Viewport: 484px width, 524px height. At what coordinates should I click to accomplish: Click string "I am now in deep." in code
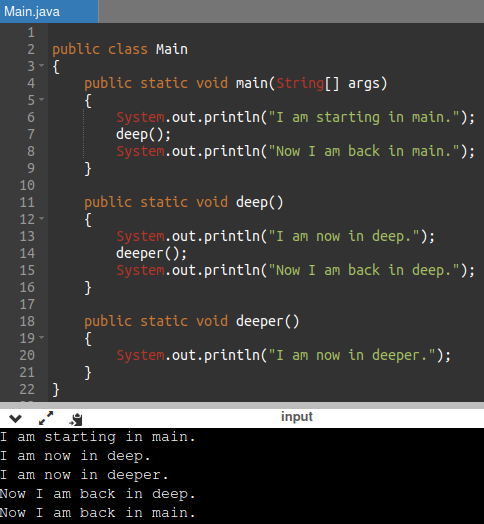pyautogui.click(x=344, y=237)
